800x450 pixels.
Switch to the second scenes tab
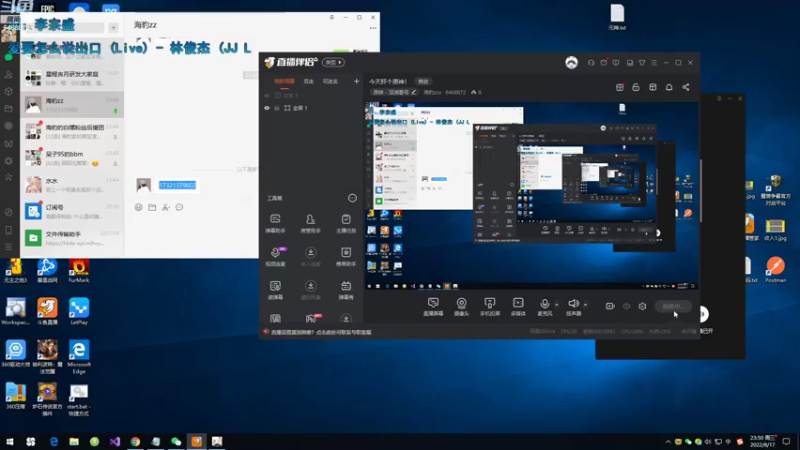[309, 81]
